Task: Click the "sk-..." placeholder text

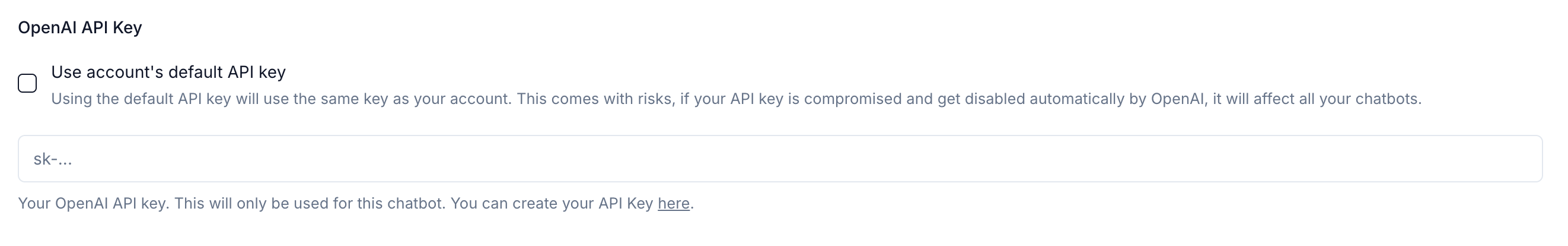Action: [x=53, y=159]
